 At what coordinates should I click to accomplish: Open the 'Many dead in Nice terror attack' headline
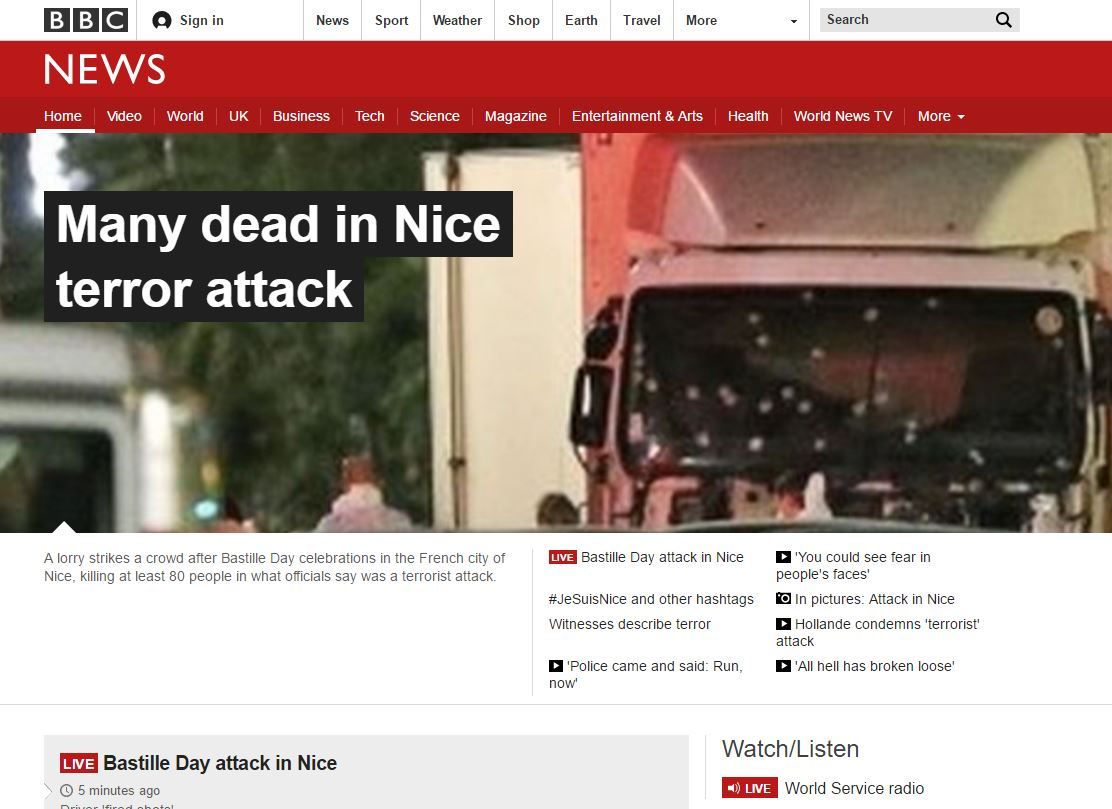[278, 256]
